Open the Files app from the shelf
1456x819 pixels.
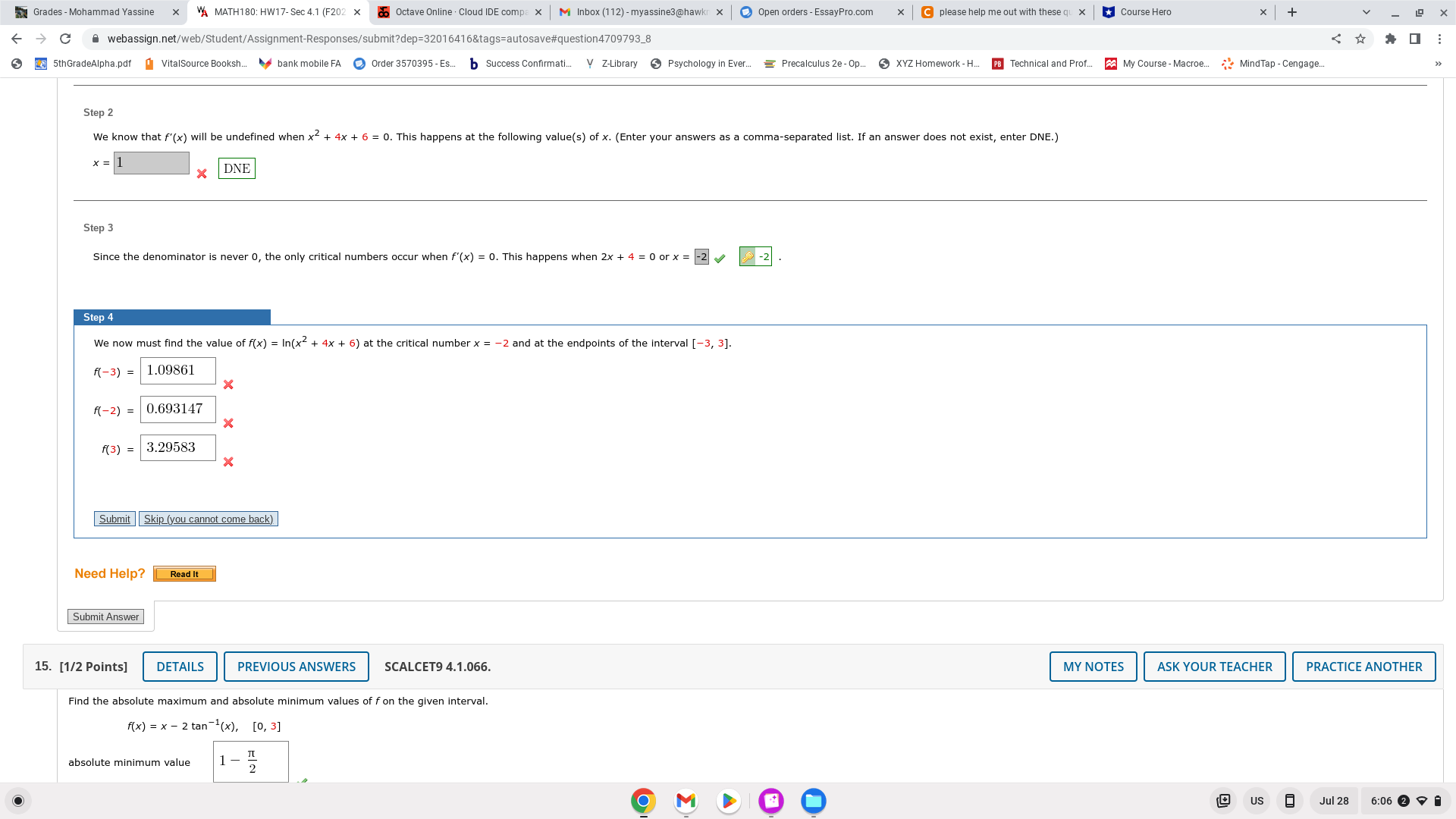813,801
